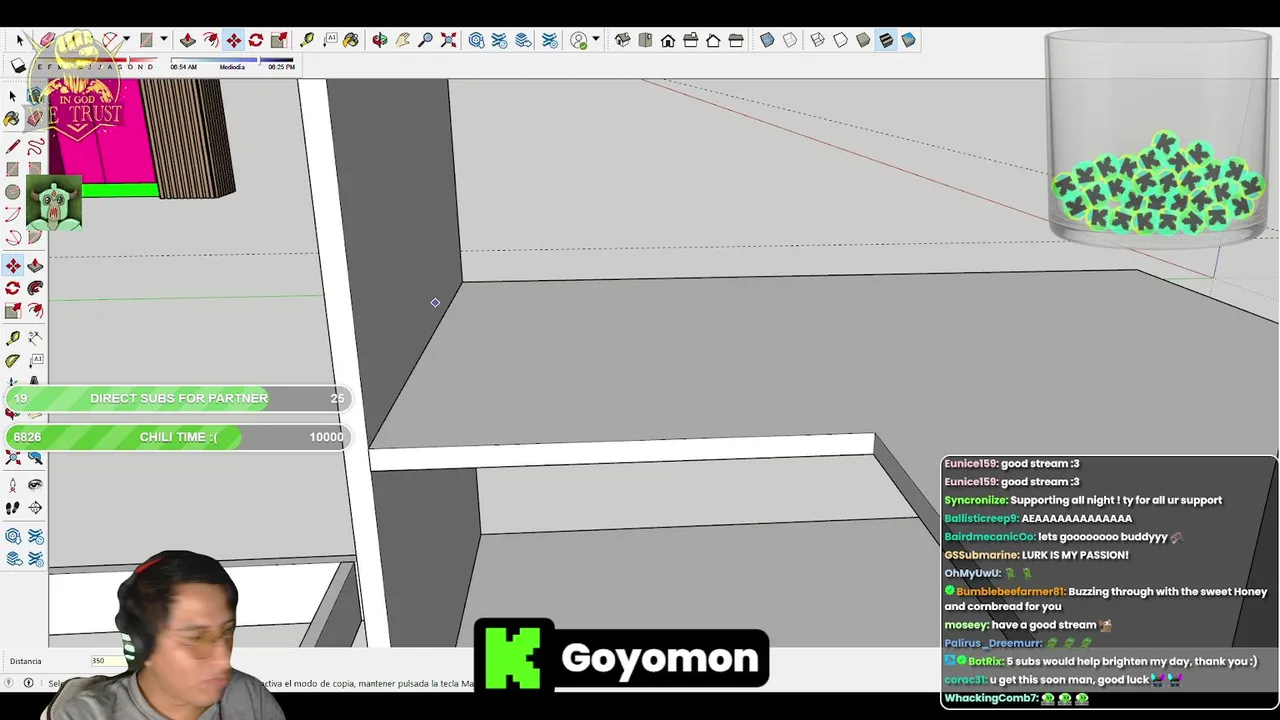The width and height of the screenshot is (1280, 720).
Task: Choose the Tape Measure tool in the top toolbar
Action: pos(307,40)
